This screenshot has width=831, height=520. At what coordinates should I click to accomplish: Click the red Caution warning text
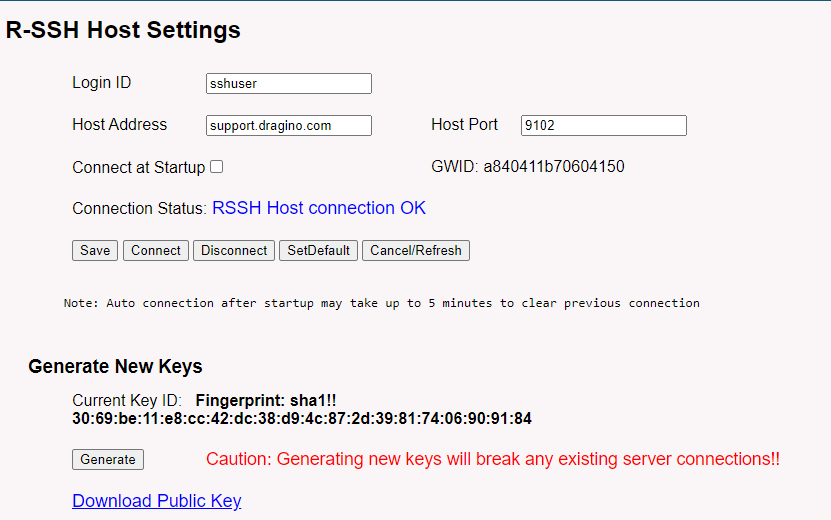(x=493, y=459)
